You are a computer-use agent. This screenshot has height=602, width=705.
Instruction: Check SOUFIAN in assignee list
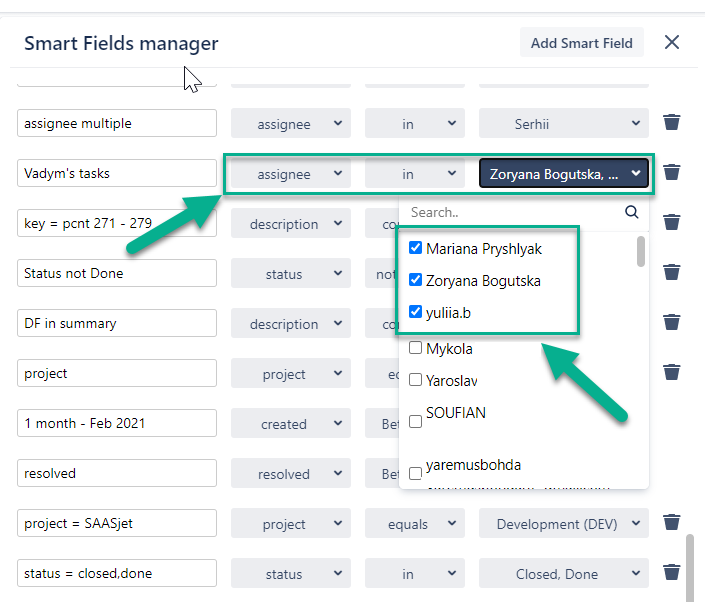(415, 422)
